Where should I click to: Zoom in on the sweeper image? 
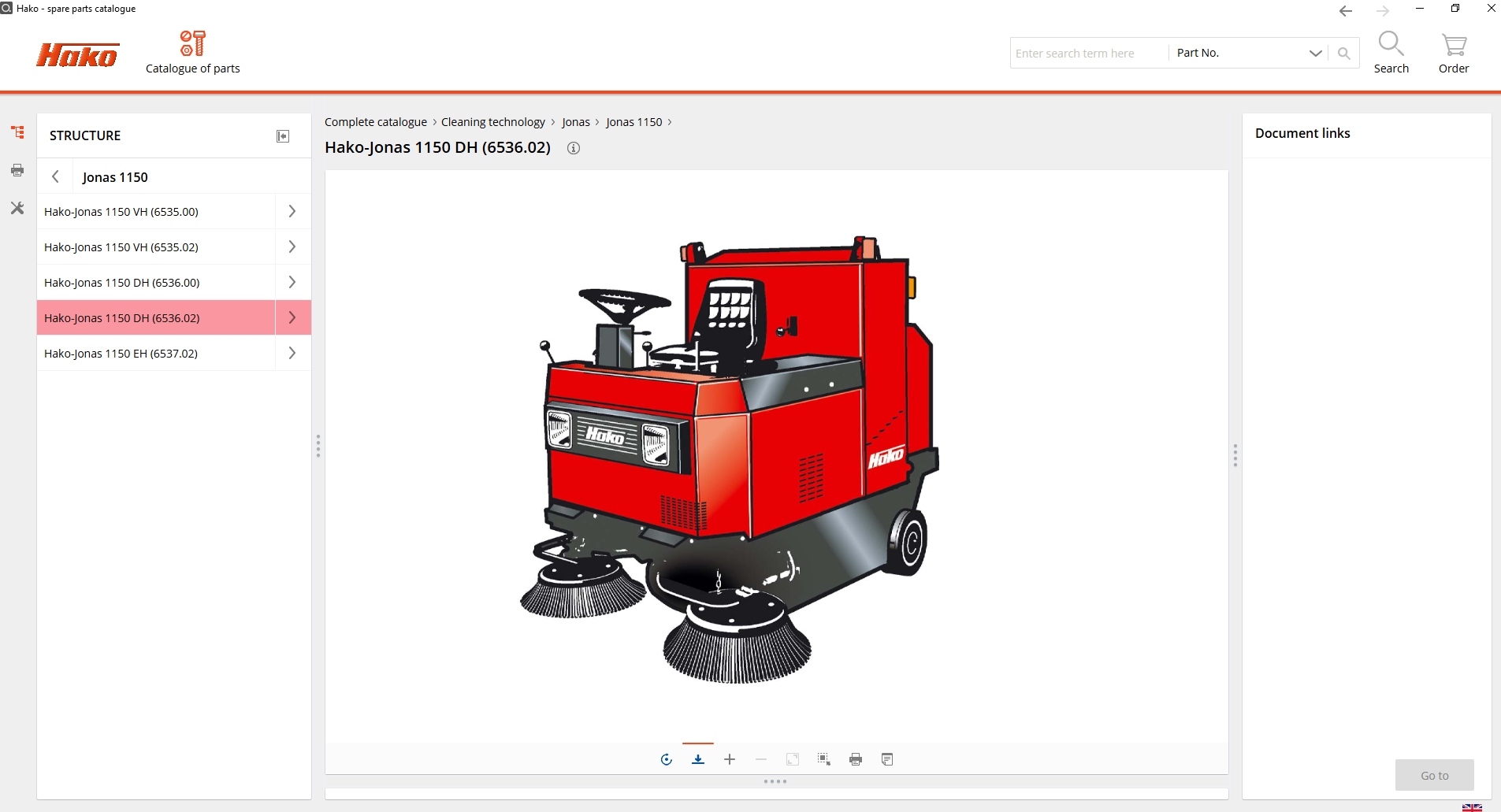point(730,759)
